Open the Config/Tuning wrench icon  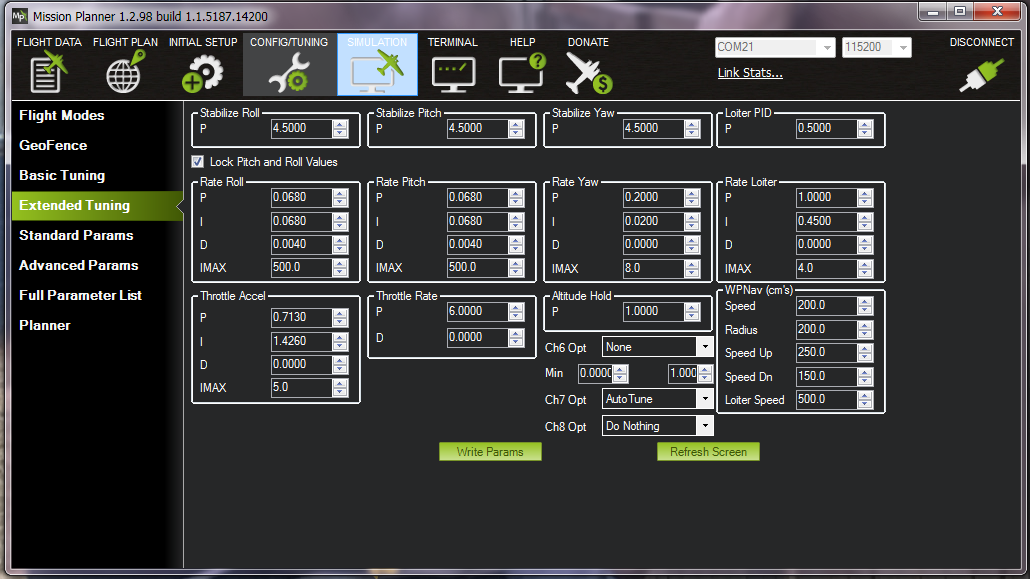click(288, 72)
